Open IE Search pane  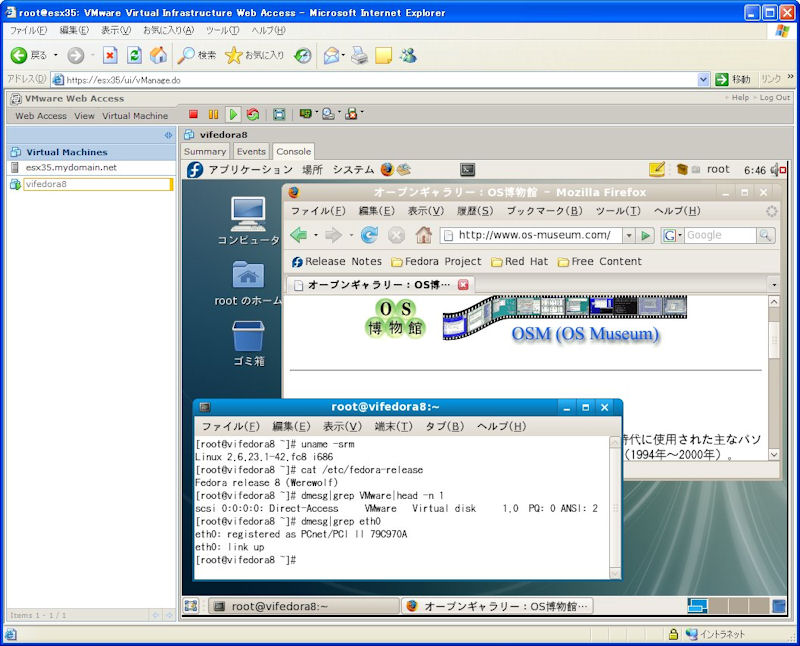[197, 55]
